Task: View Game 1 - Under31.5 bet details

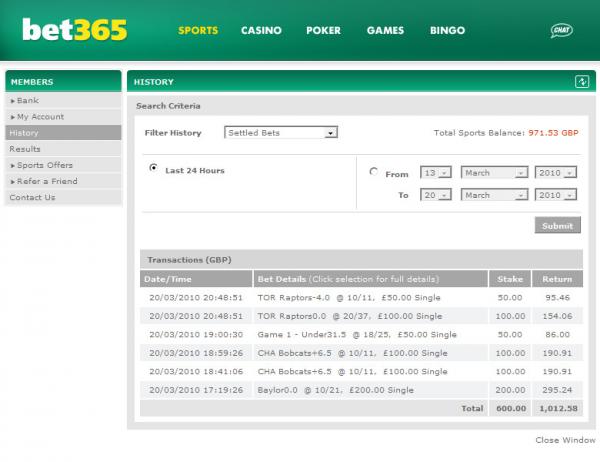Action: tap(357, 334)
